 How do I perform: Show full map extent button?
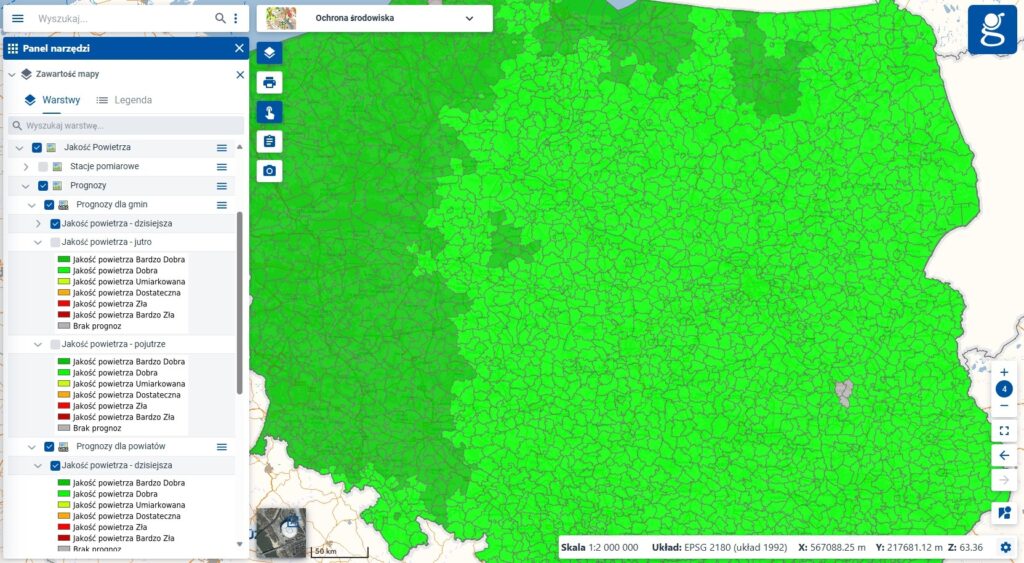(x=1004, y=430)
